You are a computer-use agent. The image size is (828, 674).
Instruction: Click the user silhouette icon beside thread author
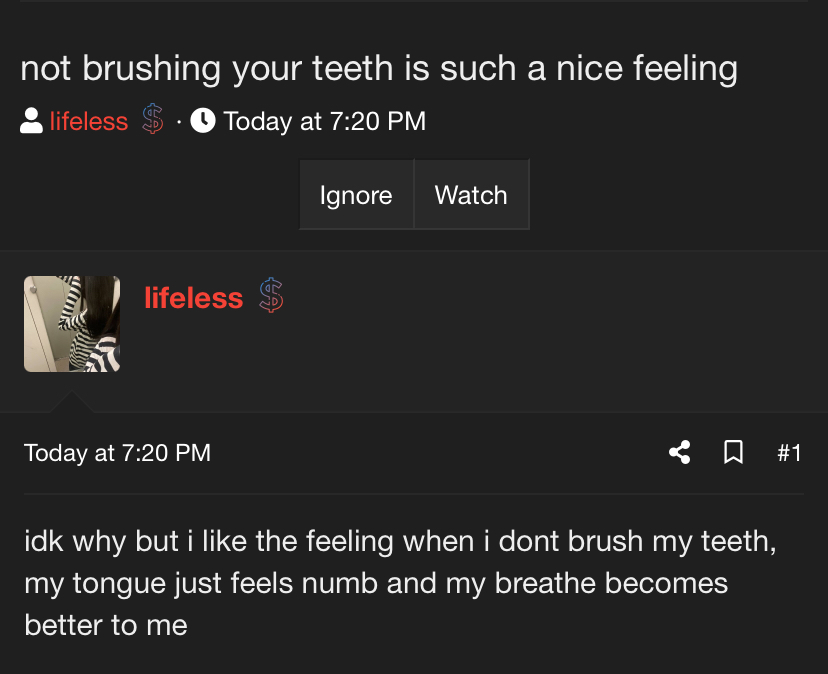[x=32, y=122]
